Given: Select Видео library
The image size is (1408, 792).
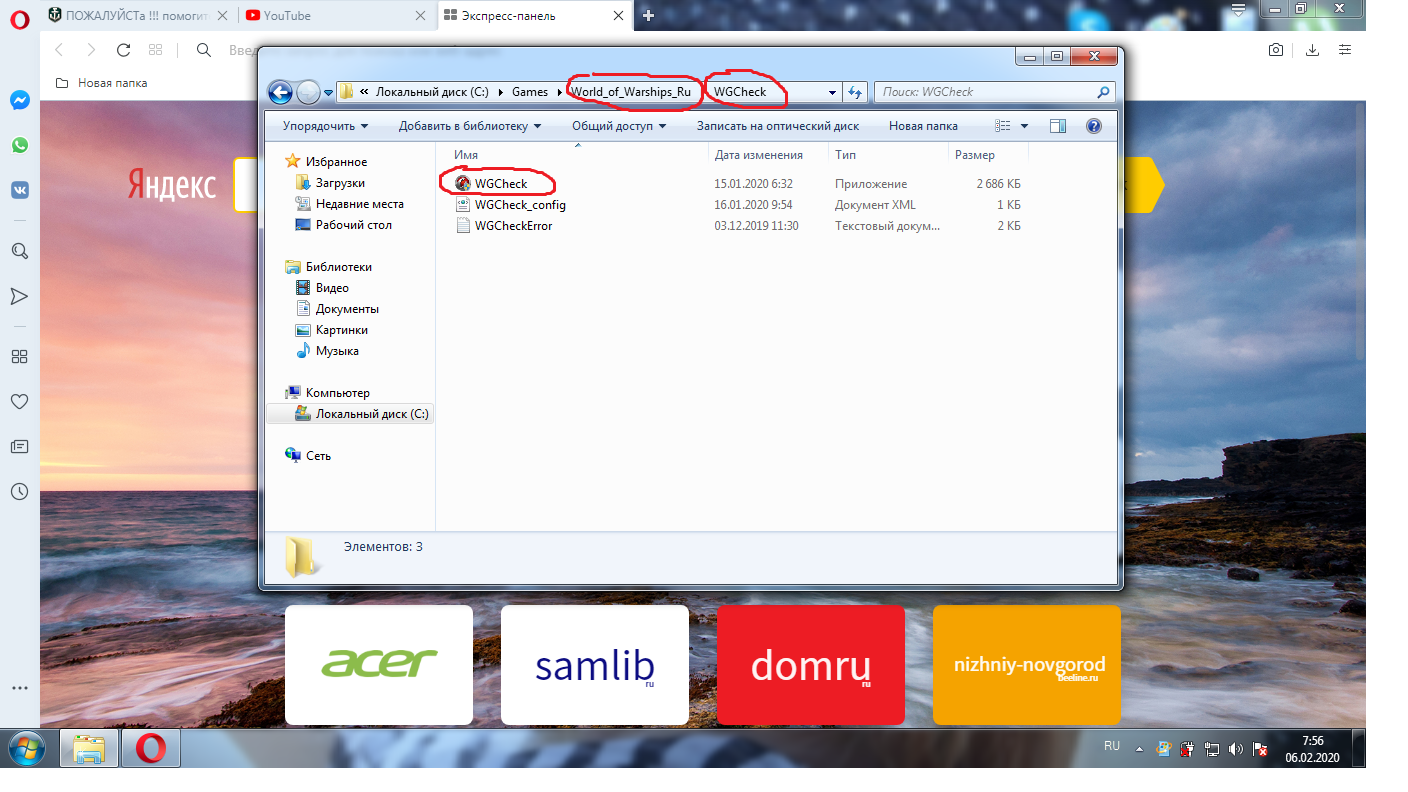Looking at the screenshot, I should click(332, 288).
